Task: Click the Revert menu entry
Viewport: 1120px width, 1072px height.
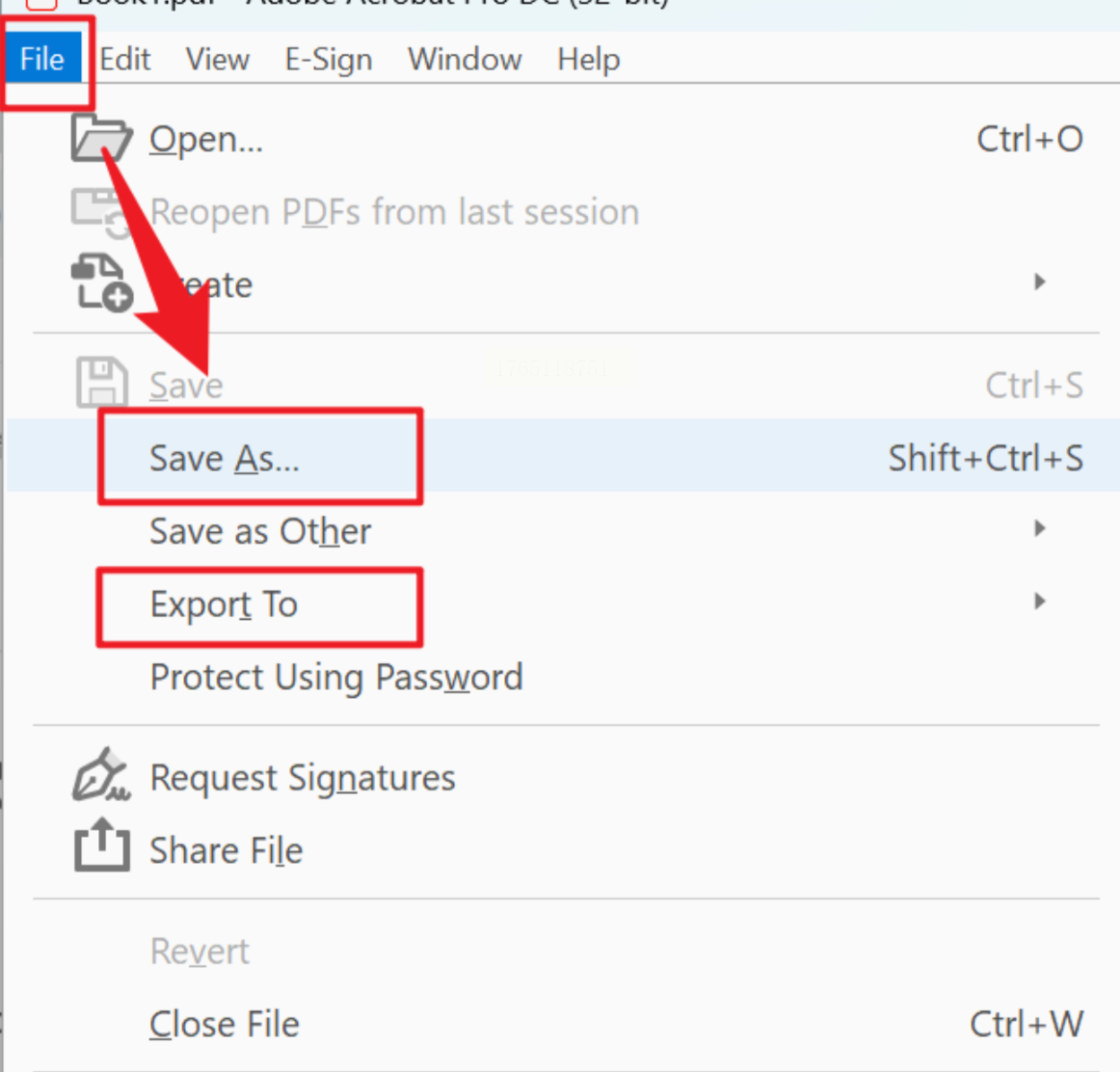Action: pos(200,951)
